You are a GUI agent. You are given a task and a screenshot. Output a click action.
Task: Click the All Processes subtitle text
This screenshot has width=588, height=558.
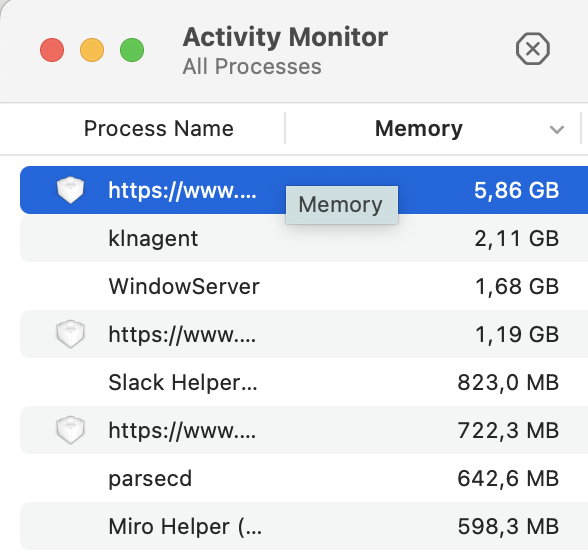252,67
